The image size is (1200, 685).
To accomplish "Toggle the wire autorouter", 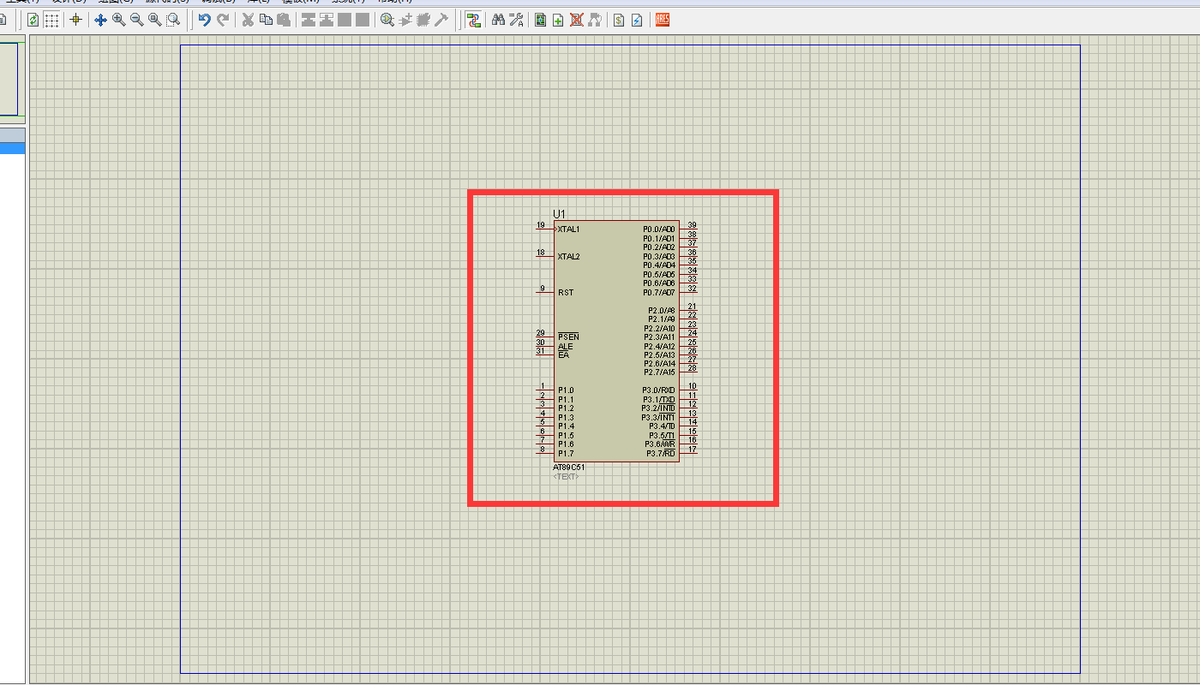I will coord(473,19).
